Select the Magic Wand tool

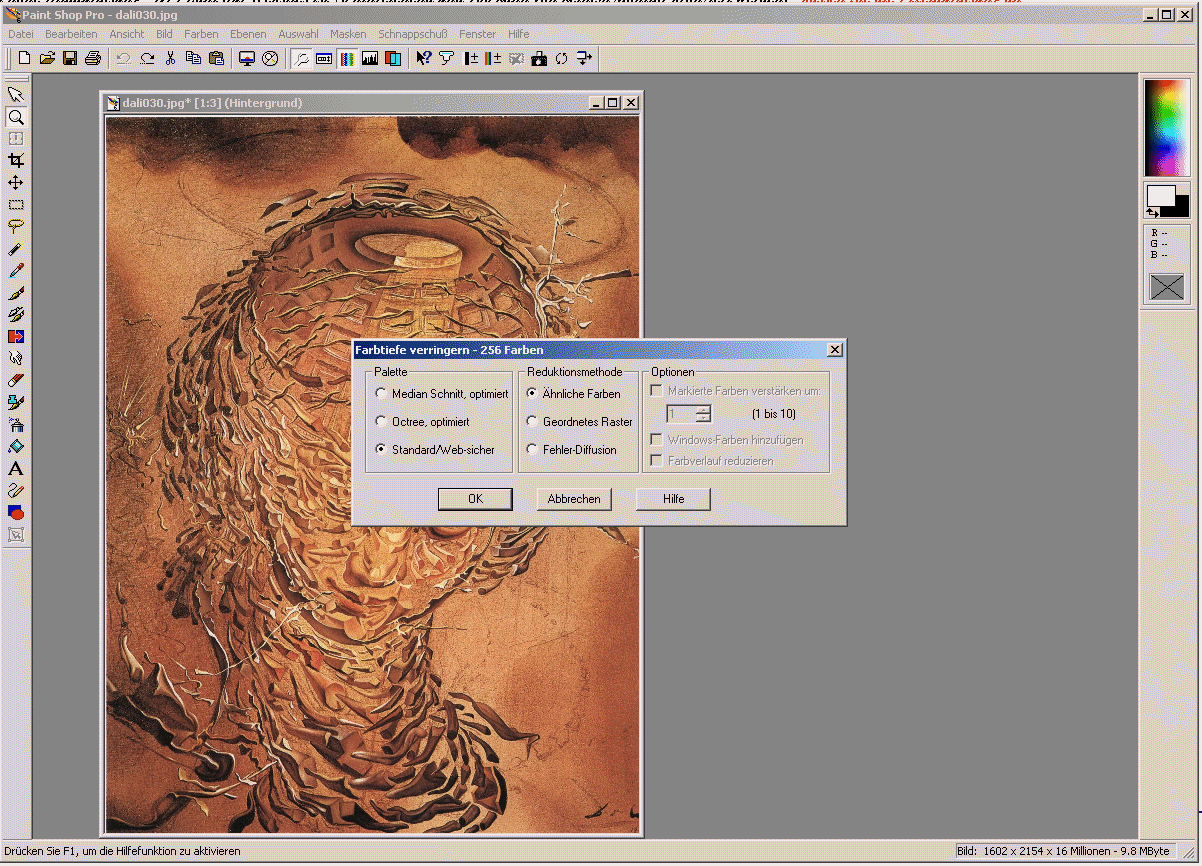coord(16,249)
